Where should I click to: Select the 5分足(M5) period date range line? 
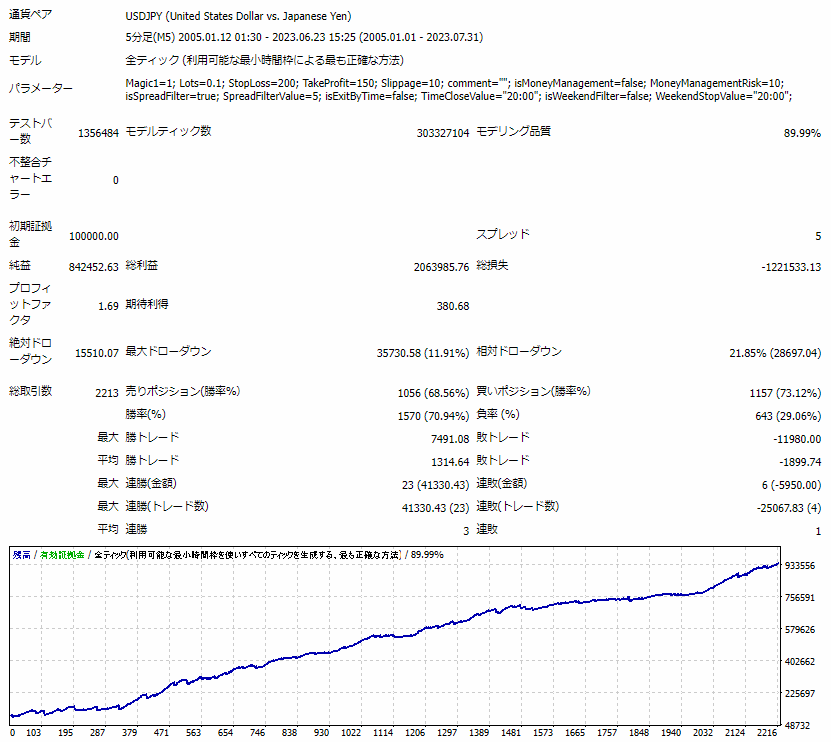click(x=304, y=38)
